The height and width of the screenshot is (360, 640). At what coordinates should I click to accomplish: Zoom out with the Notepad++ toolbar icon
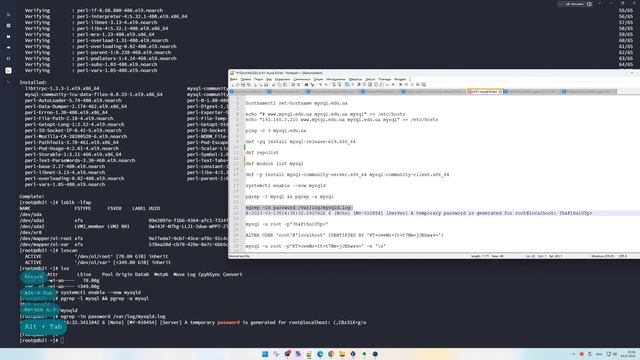pyautogui.click(x=326, y=84)
